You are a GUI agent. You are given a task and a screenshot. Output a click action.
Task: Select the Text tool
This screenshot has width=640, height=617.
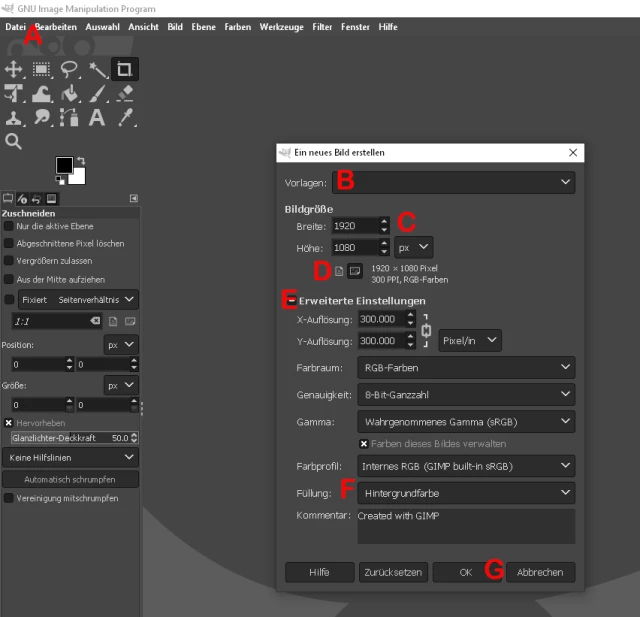[97, 118]
